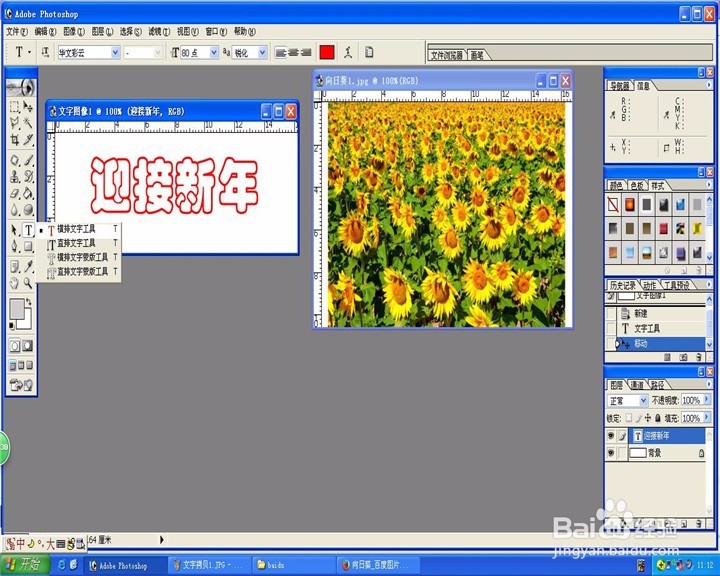Viewport: 720px width, 576px height.
Task: Open the font size dropdown 80点
Action: point(214,53)
